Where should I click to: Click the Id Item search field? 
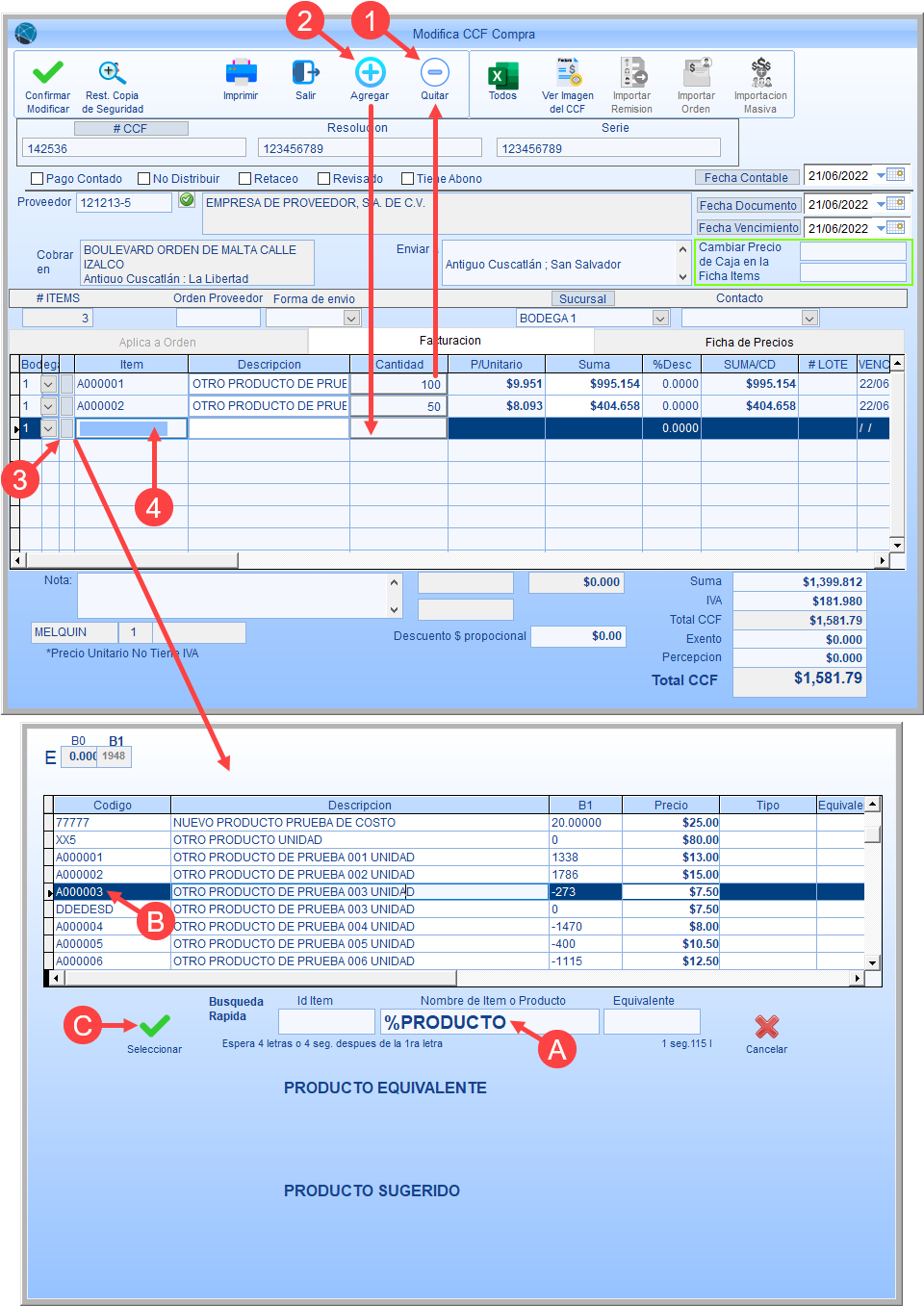click(326, 1022)
